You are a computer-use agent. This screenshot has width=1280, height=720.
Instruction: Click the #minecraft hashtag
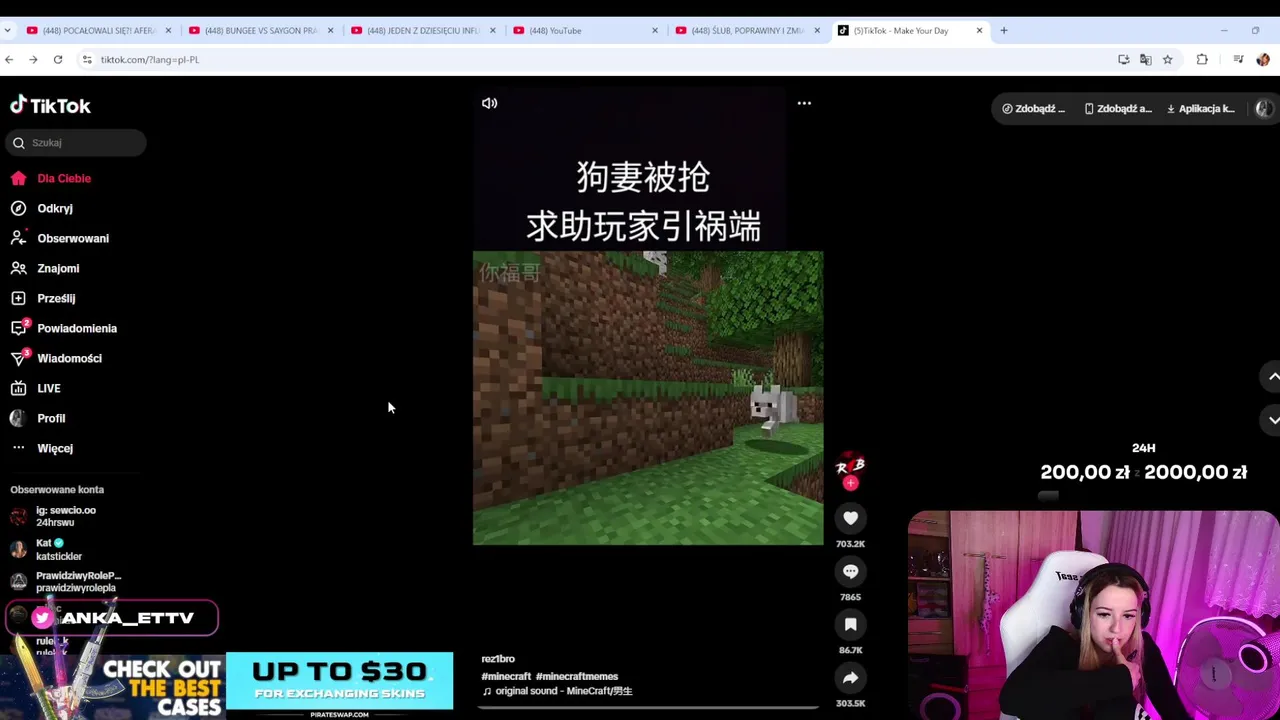[x=506, y=677]
